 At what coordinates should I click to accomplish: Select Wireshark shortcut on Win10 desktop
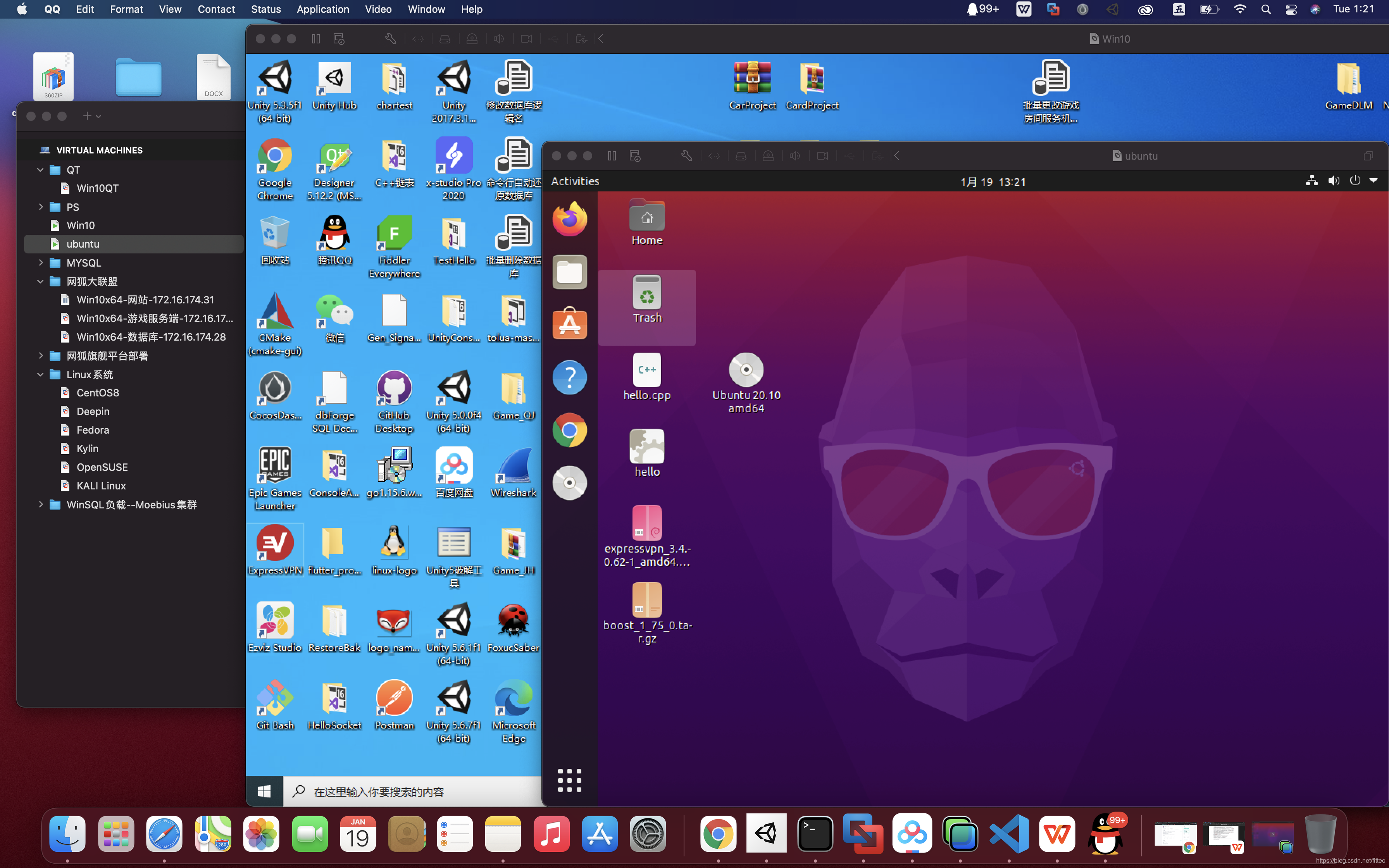click(513, 473)
